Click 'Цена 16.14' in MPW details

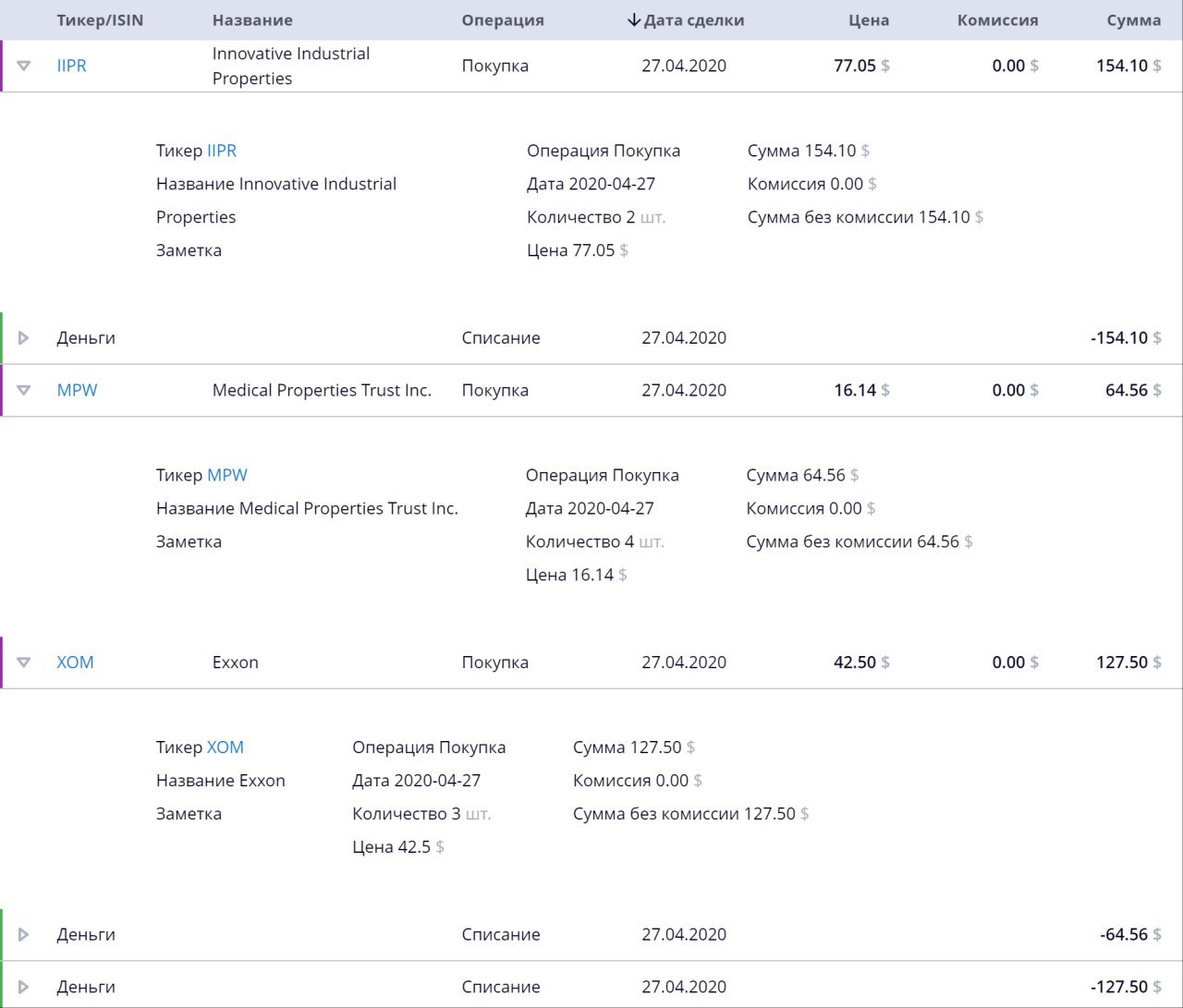[x=577, y=575]
